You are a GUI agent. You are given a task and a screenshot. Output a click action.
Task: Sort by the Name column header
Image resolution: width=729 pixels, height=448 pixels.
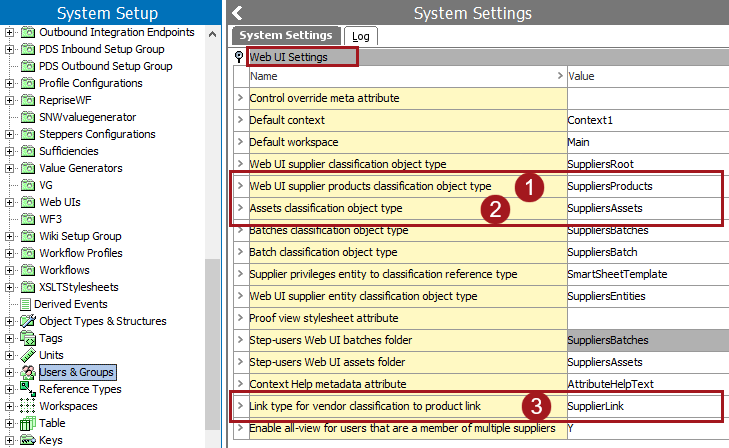tap(400, 76)
